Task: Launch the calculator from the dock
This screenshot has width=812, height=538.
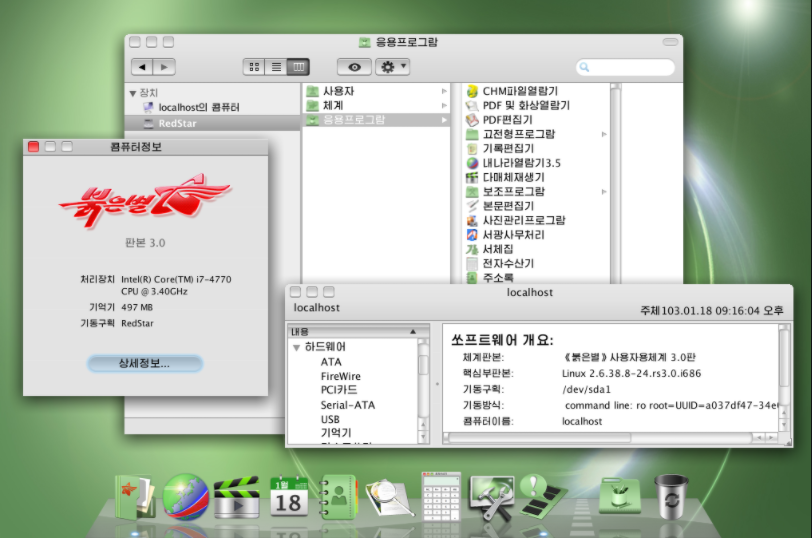Action: tap(440, 496)
